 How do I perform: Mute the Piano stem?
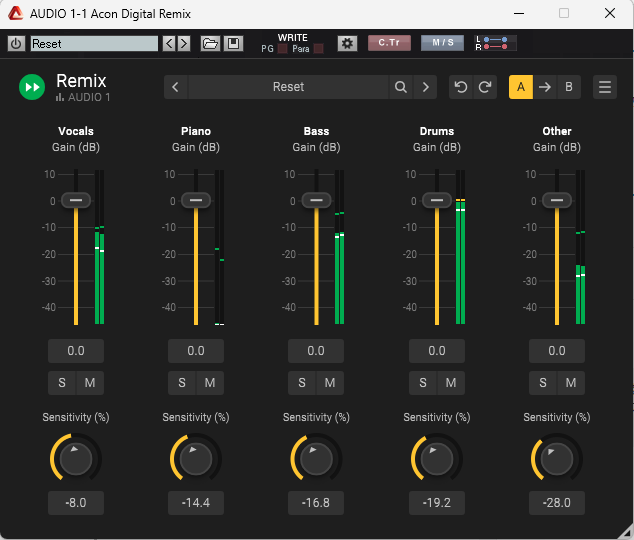[210, 383]
